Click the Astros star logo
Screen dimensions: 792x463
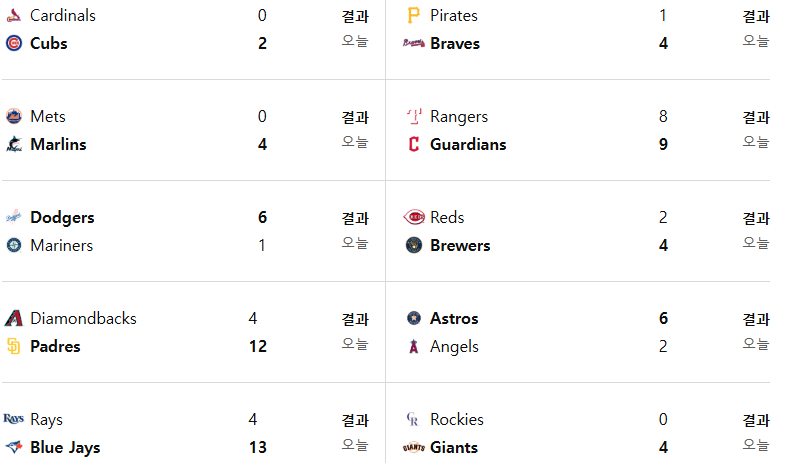pos(414,318)
